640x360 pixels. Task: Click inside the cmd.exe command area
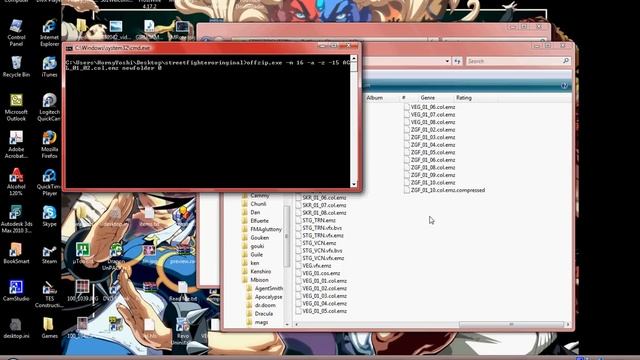(208, 121)
